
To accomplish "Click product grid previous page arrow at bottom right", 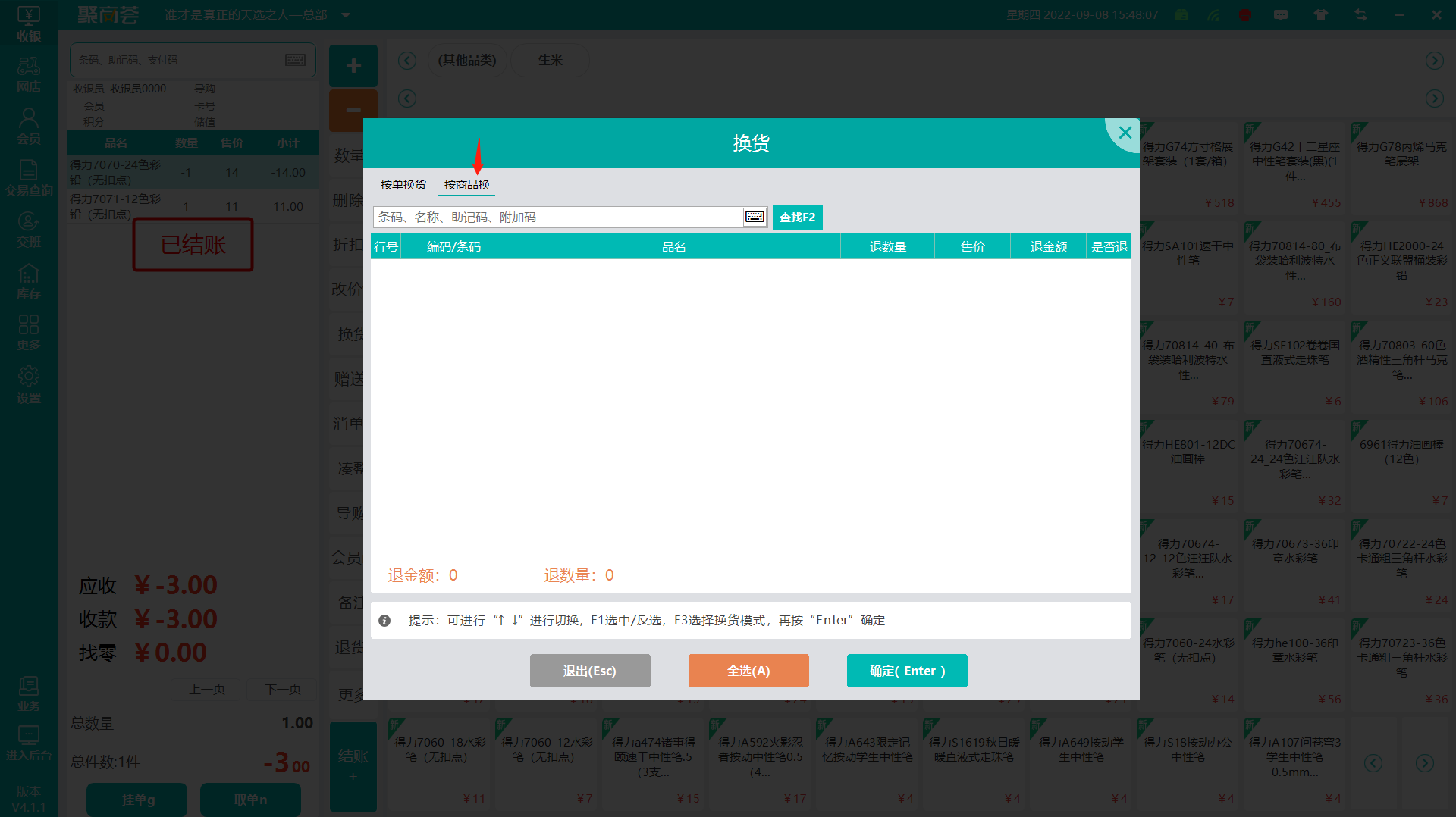I will point(1373,763).
